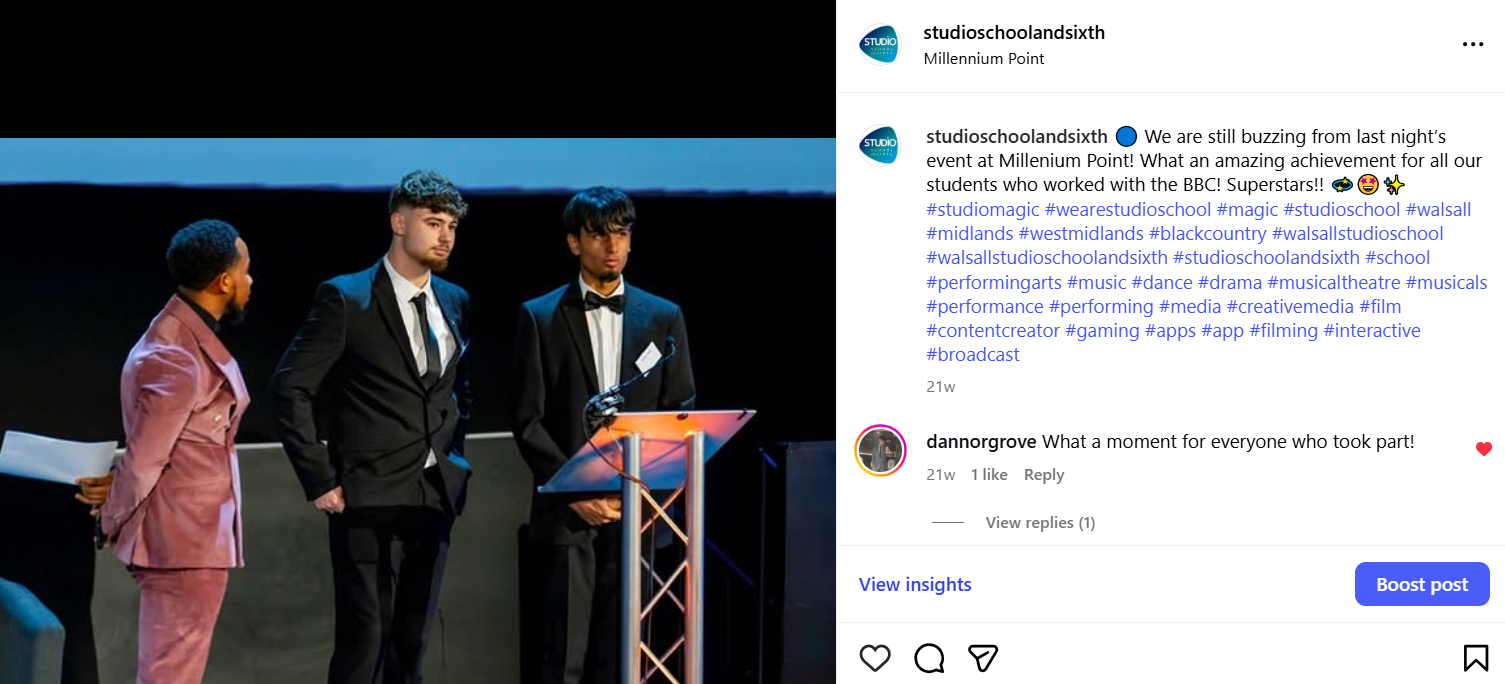This screenshot has width=1505, height=684.
Task: Open studioschoolandsixth profile picture in header
Action: pyautogui.click(x=880, y=45)
